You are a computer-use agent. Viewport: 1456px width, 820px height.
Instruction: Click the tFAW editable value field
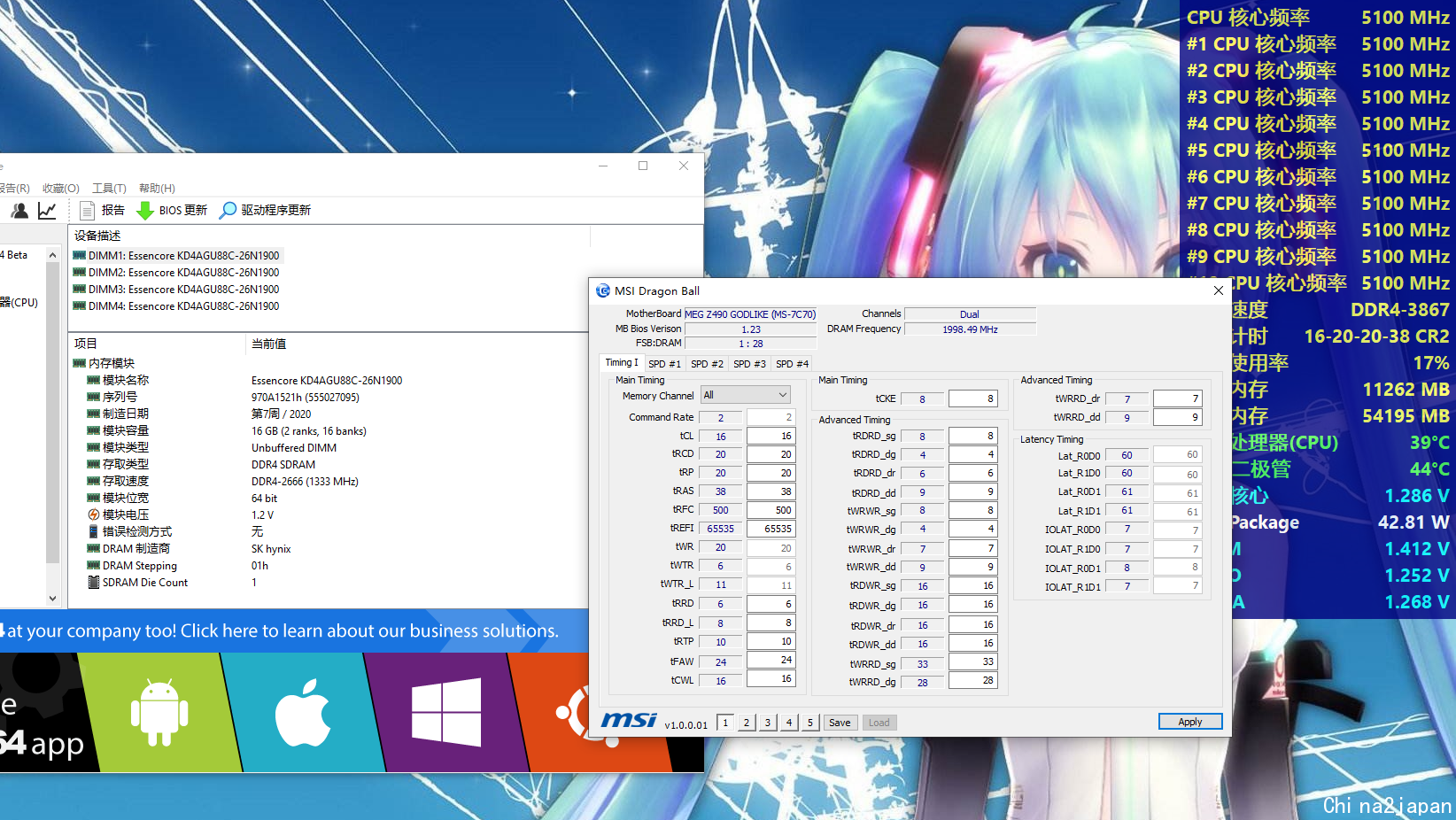pyautogui.click(x=771, y=660)
